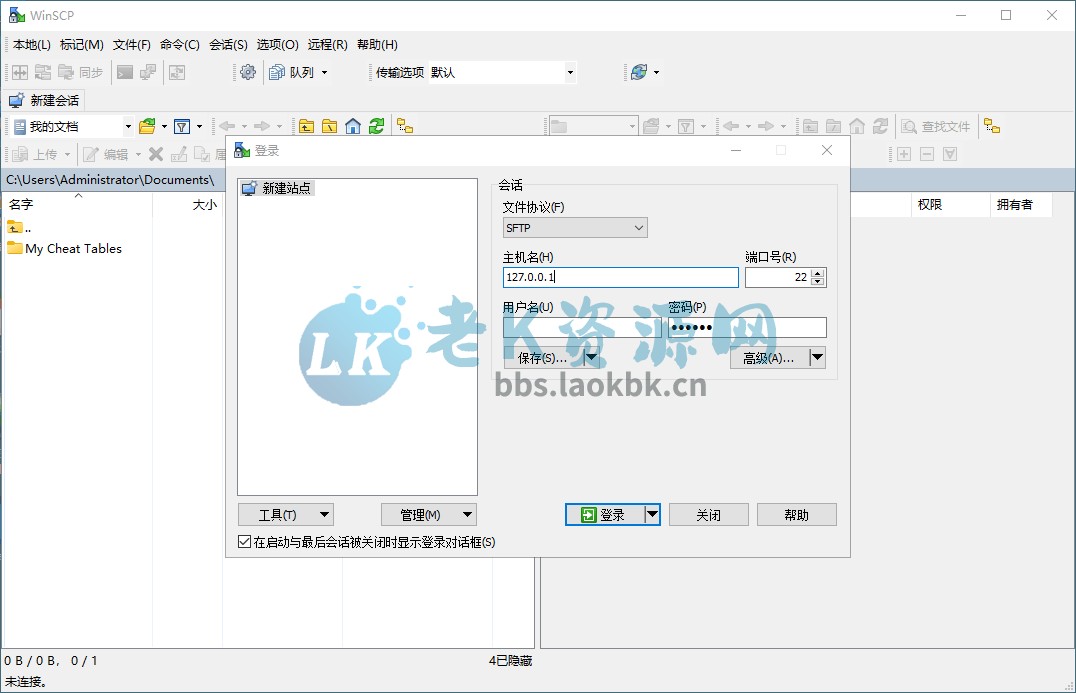Screen dimensions: 1076x693
Task: Open the 标记(M) menu
Action: coord(82,45)
